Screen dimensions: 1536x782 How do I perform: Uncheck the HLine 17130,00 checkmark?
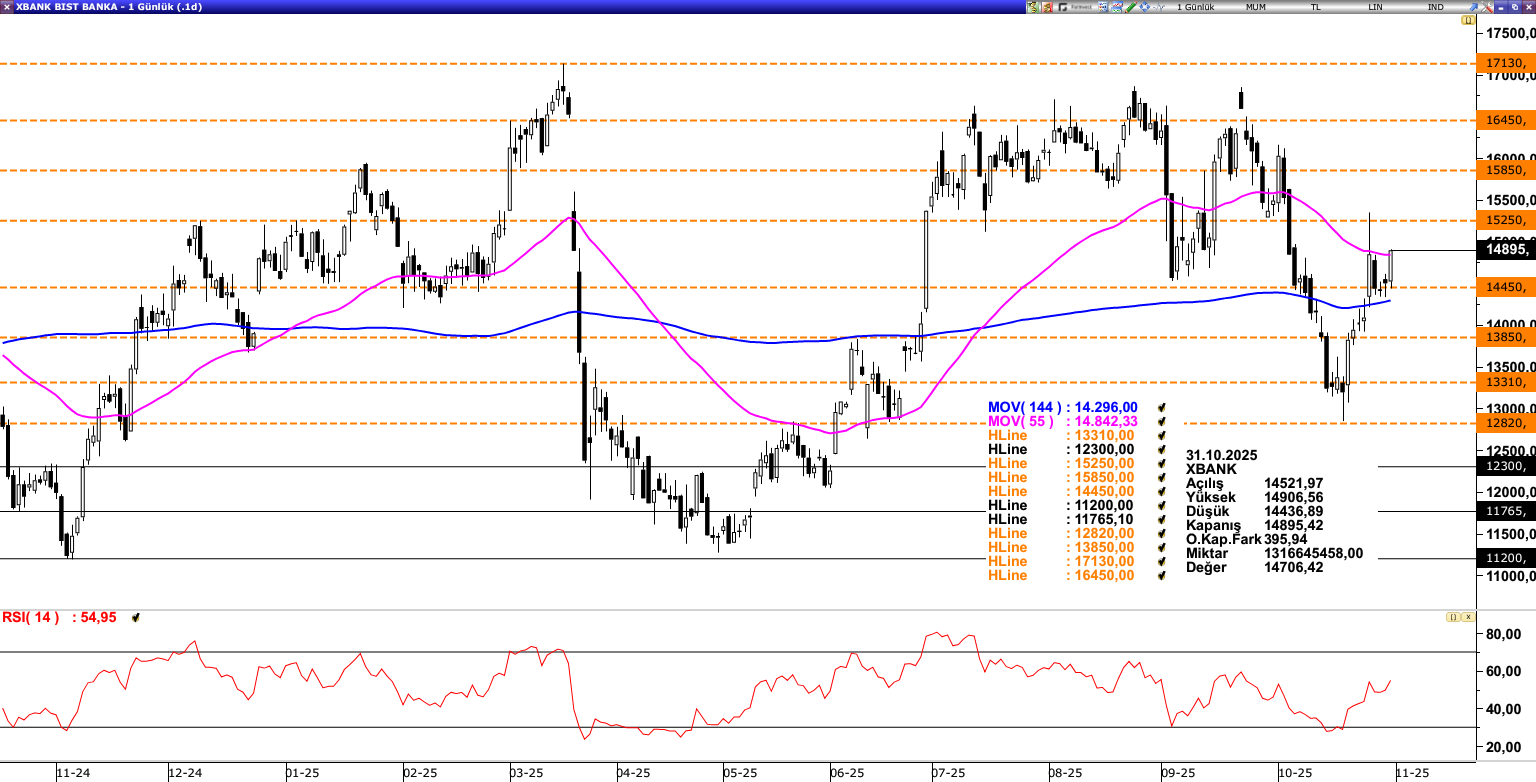coord(1162,561)
